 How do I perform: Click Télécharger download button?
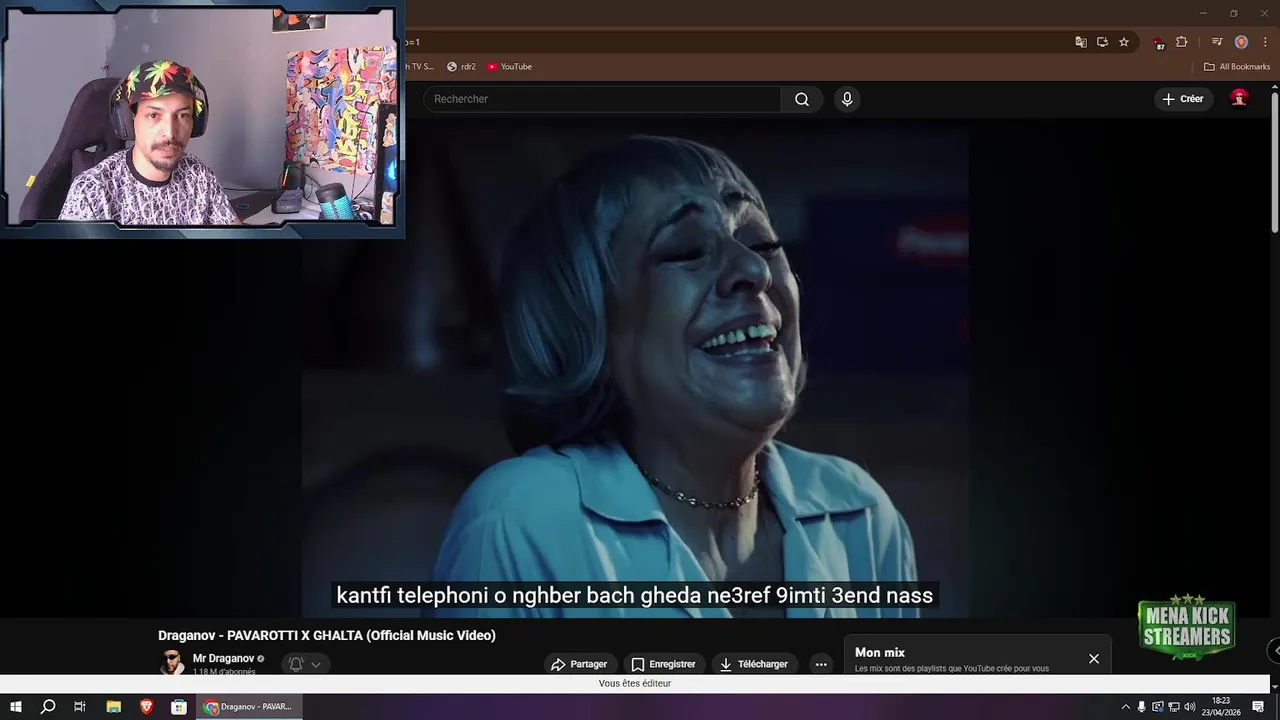click(x=754, y=664)
